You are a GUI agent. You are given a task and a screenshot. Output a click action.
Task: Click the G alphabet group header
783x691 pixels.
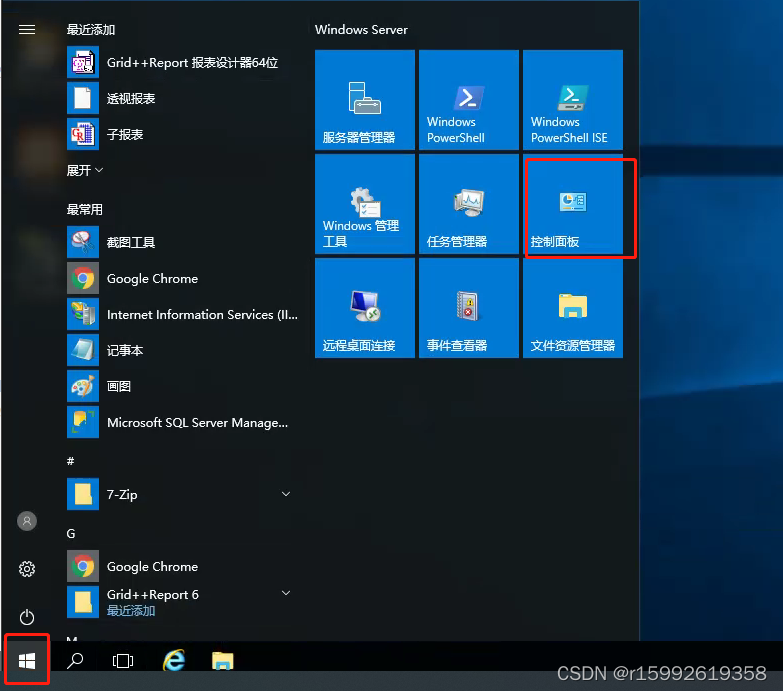(x=71, y=534)
